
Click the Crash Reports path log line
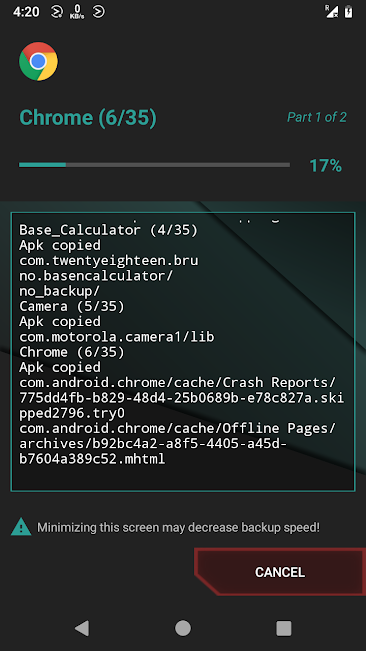click(181, 398)
